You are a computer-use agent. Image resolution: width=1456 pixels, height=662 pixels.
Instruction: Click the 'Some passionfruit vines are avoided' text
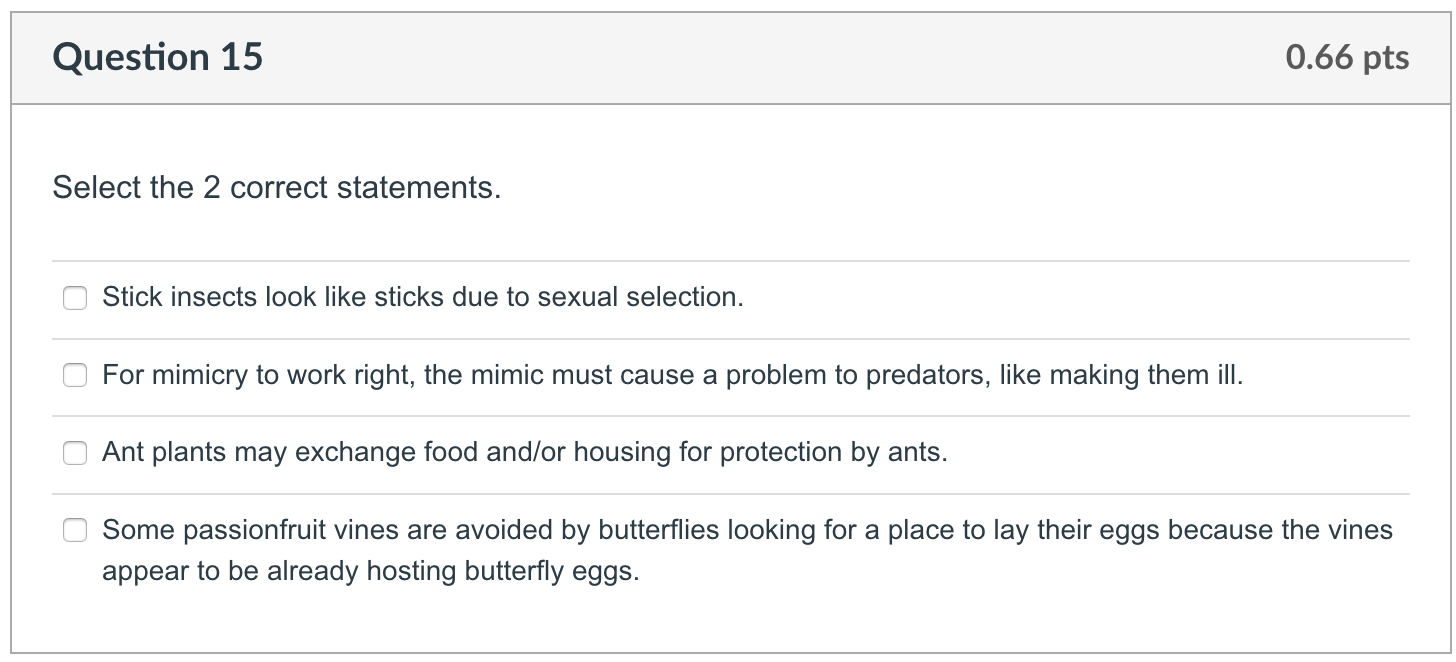tap(746, 529)
